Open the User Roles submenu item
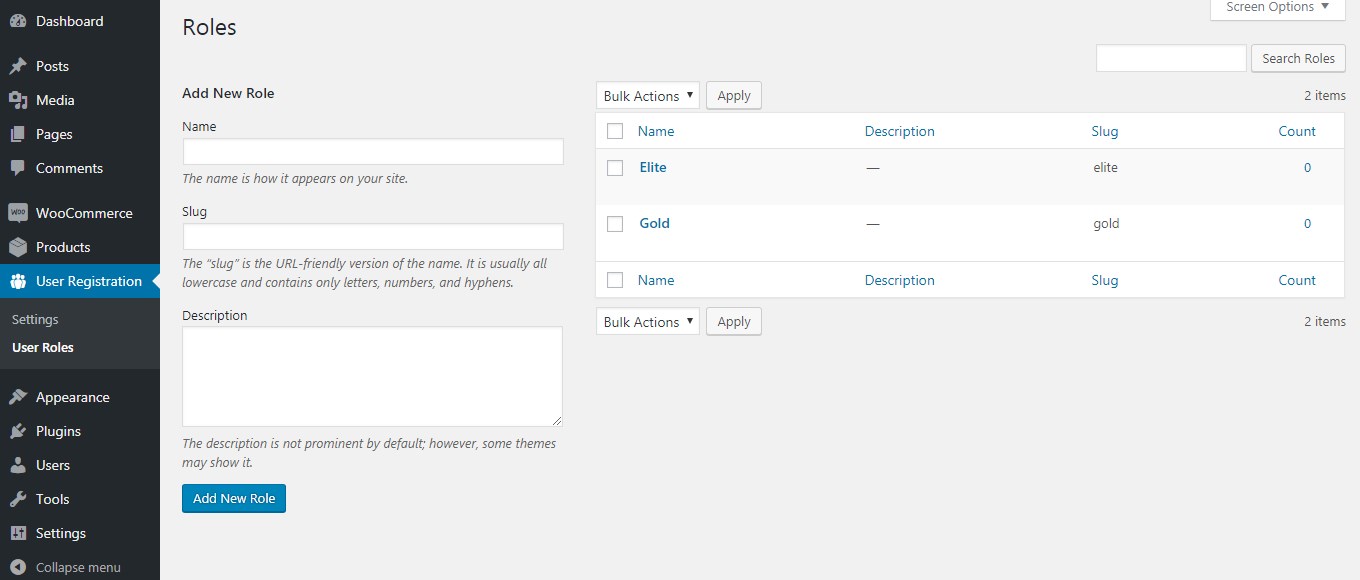Screen dimensions: 1360x580 (41, 347)
